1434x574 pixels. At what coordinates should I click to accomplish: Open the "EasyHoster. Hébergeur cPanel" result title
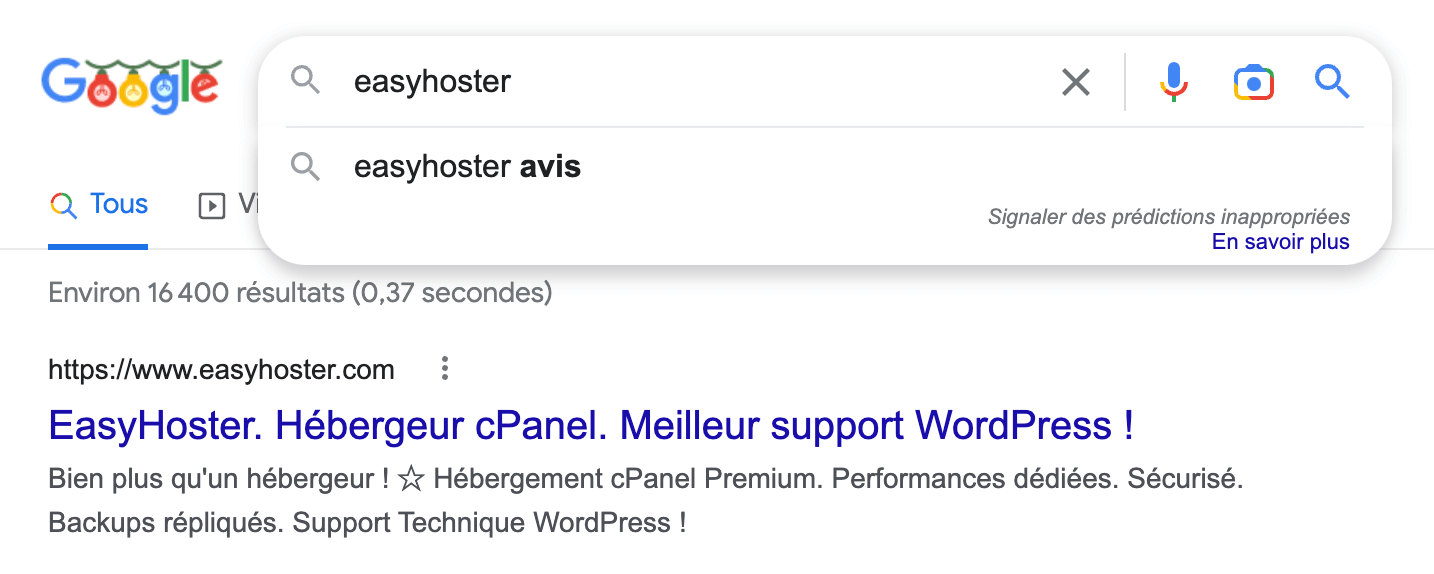pos(590,426)
